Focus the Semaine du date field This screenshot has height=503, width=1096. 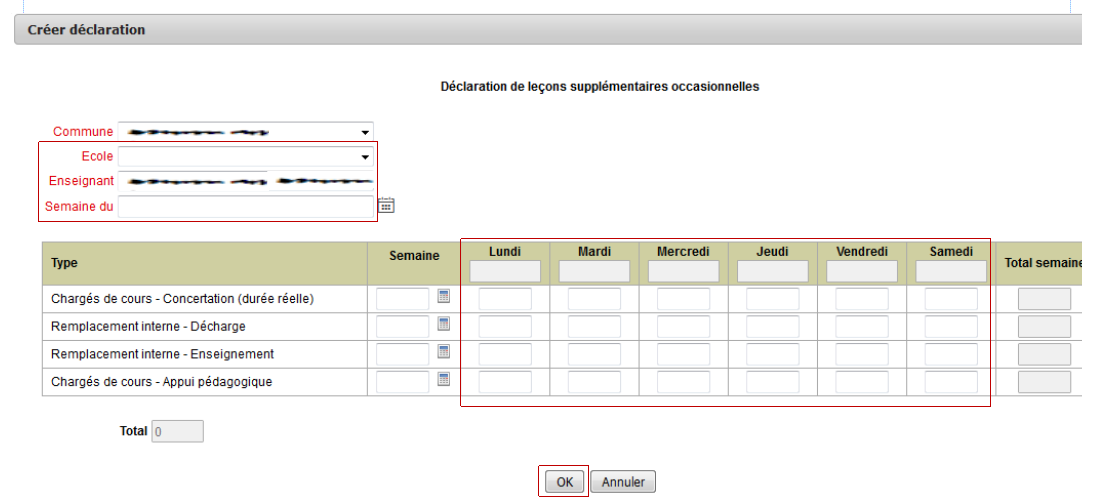pos(245,206)
